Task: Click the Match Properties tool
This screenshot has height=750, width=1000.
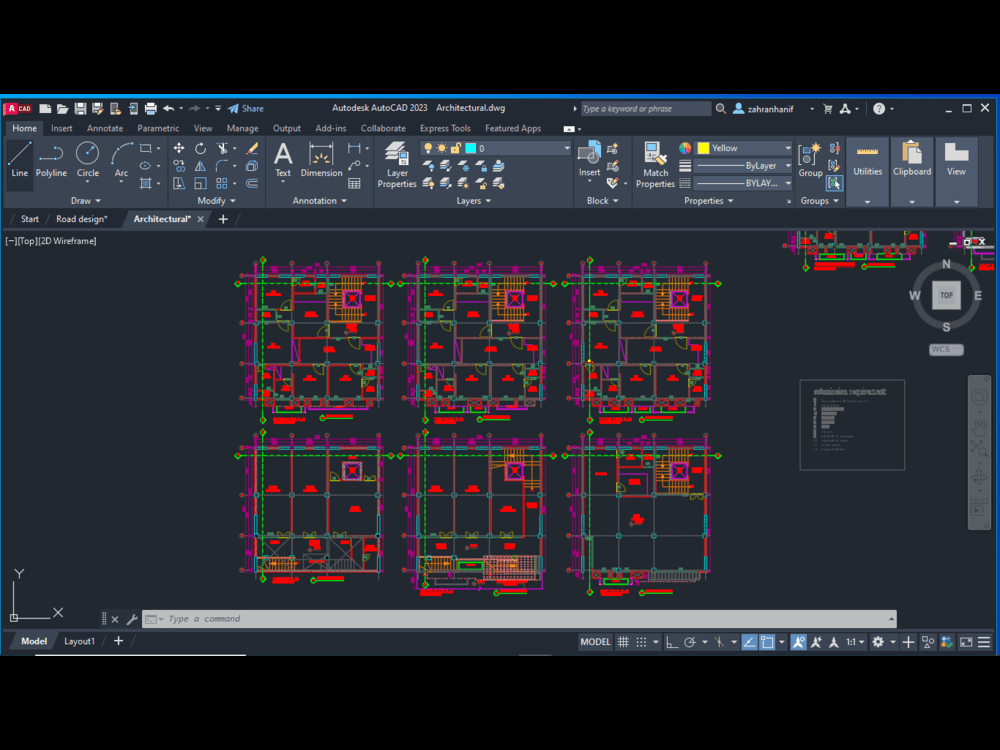Action: pyautogui.click(x=655, y=165)
